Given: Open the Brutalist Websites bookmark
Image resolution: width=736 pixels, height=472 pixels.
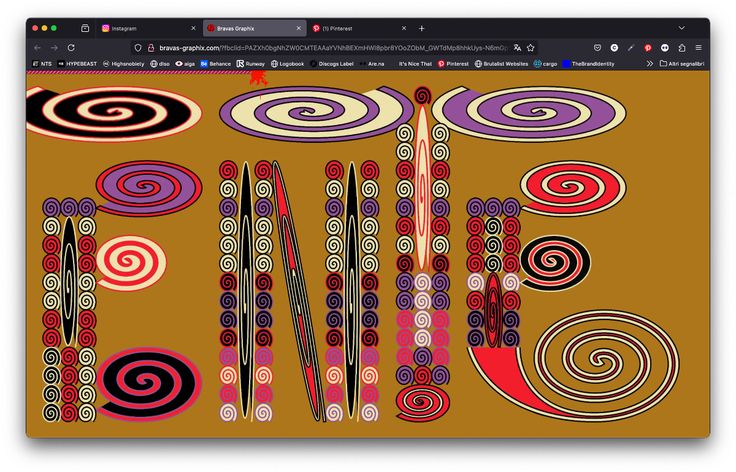Looking at the screenshot, I should [x=500, y=63].
